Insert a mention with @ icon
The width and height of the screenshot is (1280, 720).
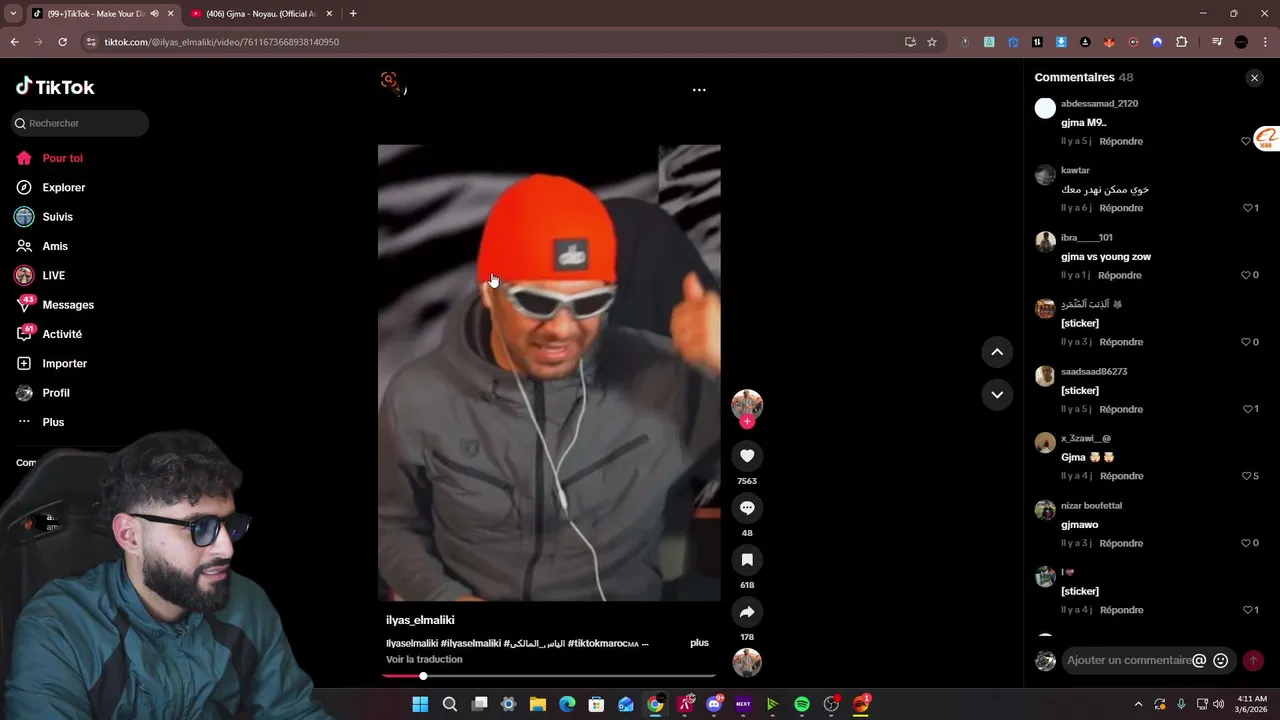1199,660
